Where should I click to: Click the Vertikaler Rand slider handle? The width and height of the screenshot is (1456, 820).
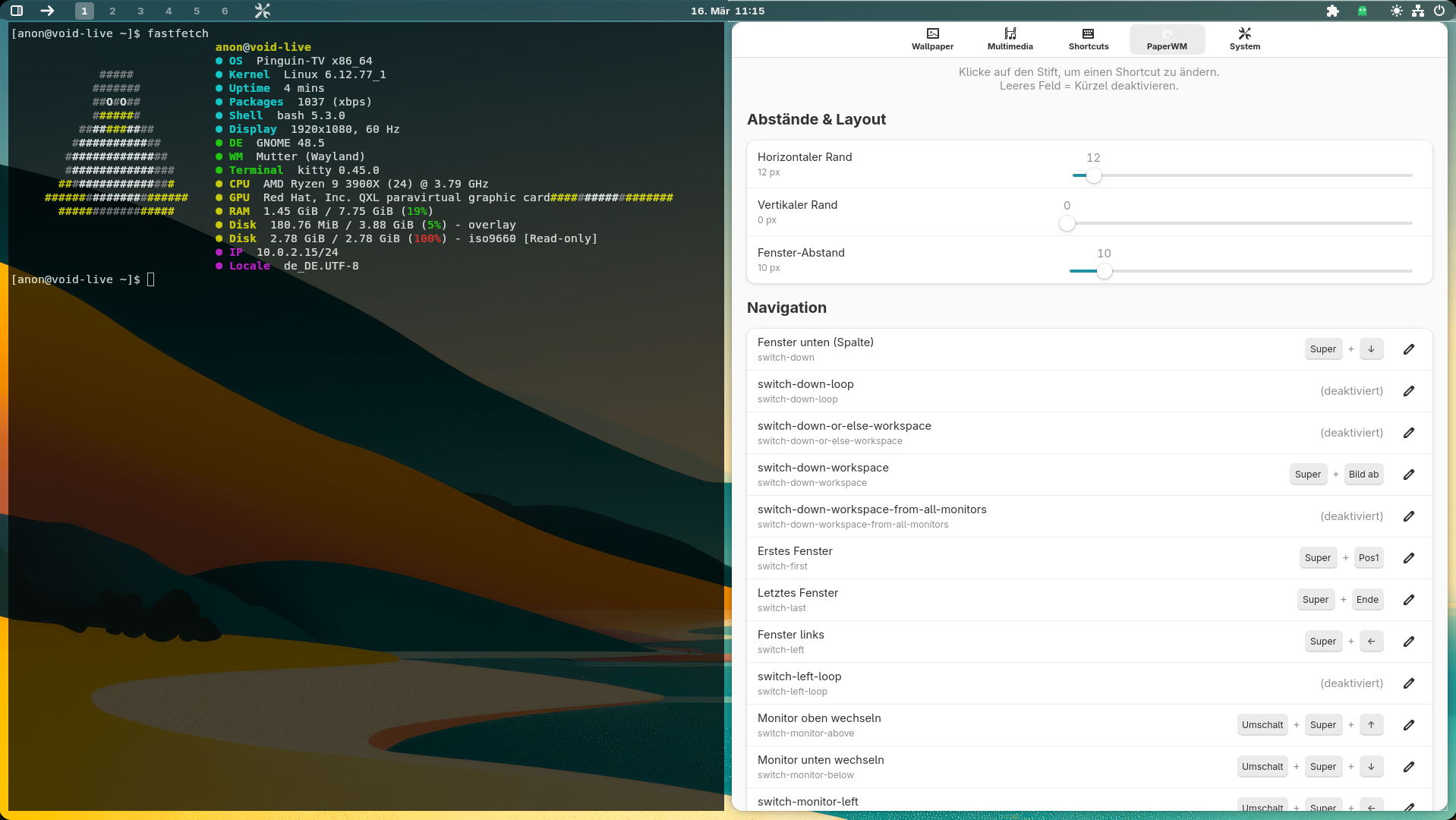click(1067, 223)
